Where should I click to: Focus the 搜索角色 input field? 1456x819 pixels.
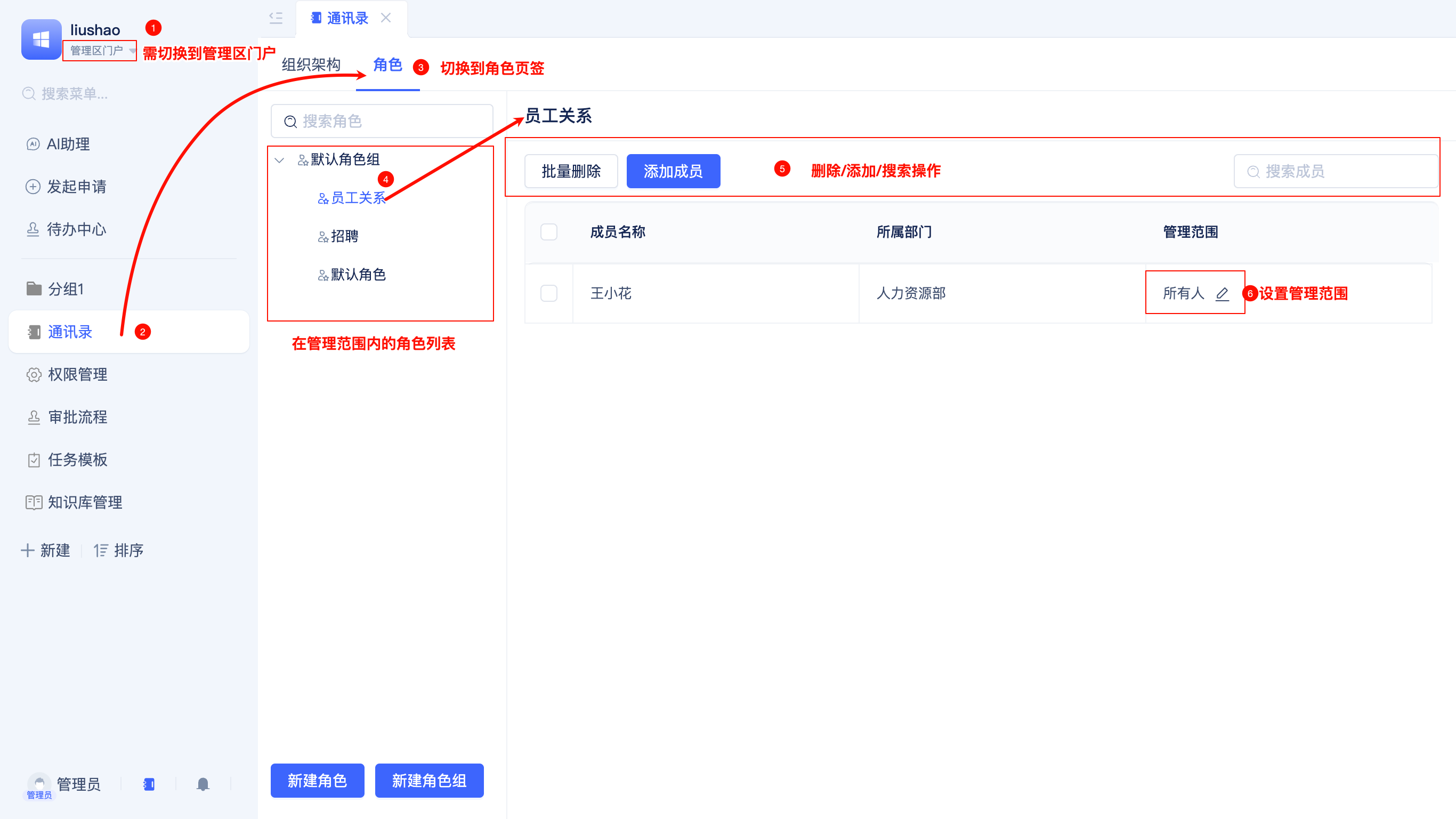point(382,121)
